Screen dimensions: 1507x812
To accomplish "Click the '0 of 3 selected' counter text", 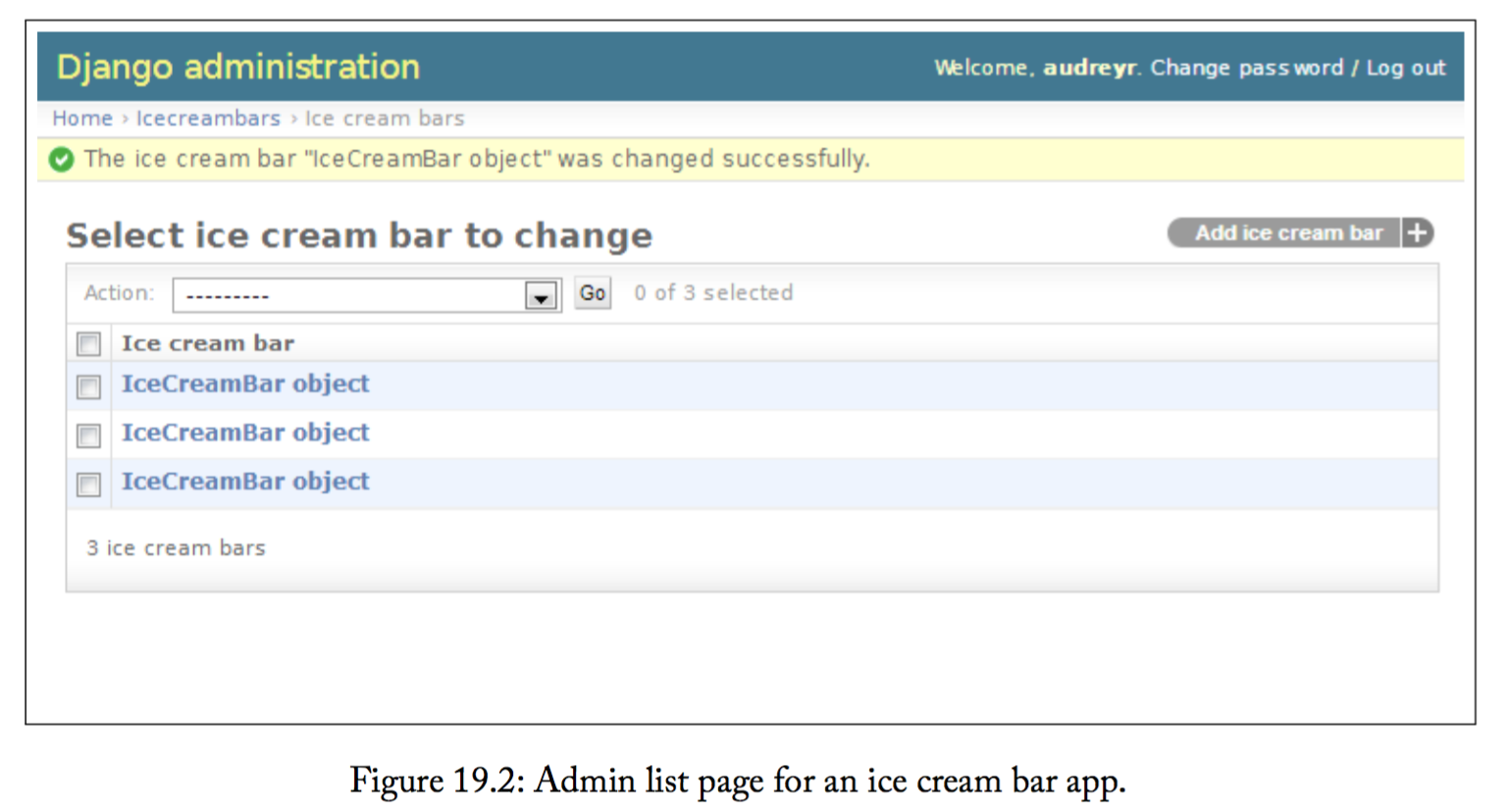I will click(713, 292).
